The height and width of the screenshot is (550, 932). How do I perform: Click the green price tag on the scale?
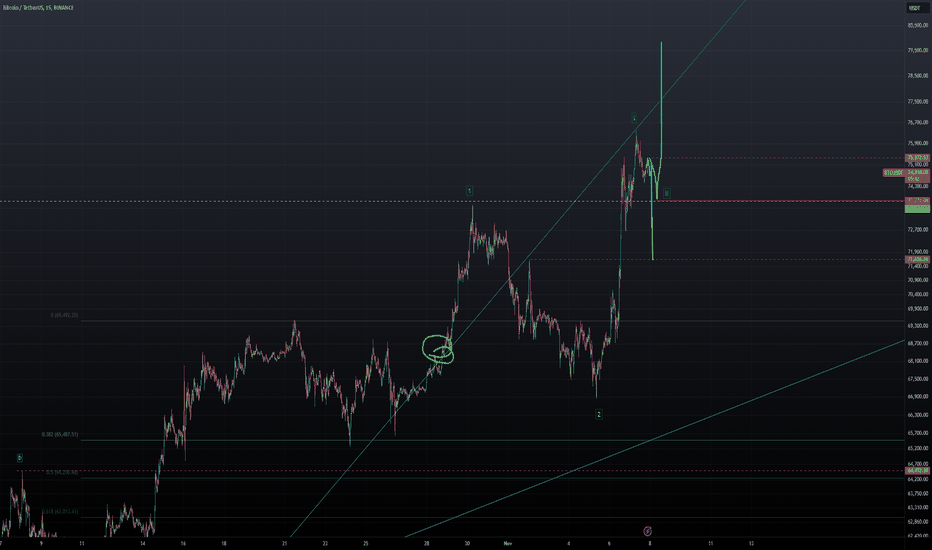coord(918,209)
